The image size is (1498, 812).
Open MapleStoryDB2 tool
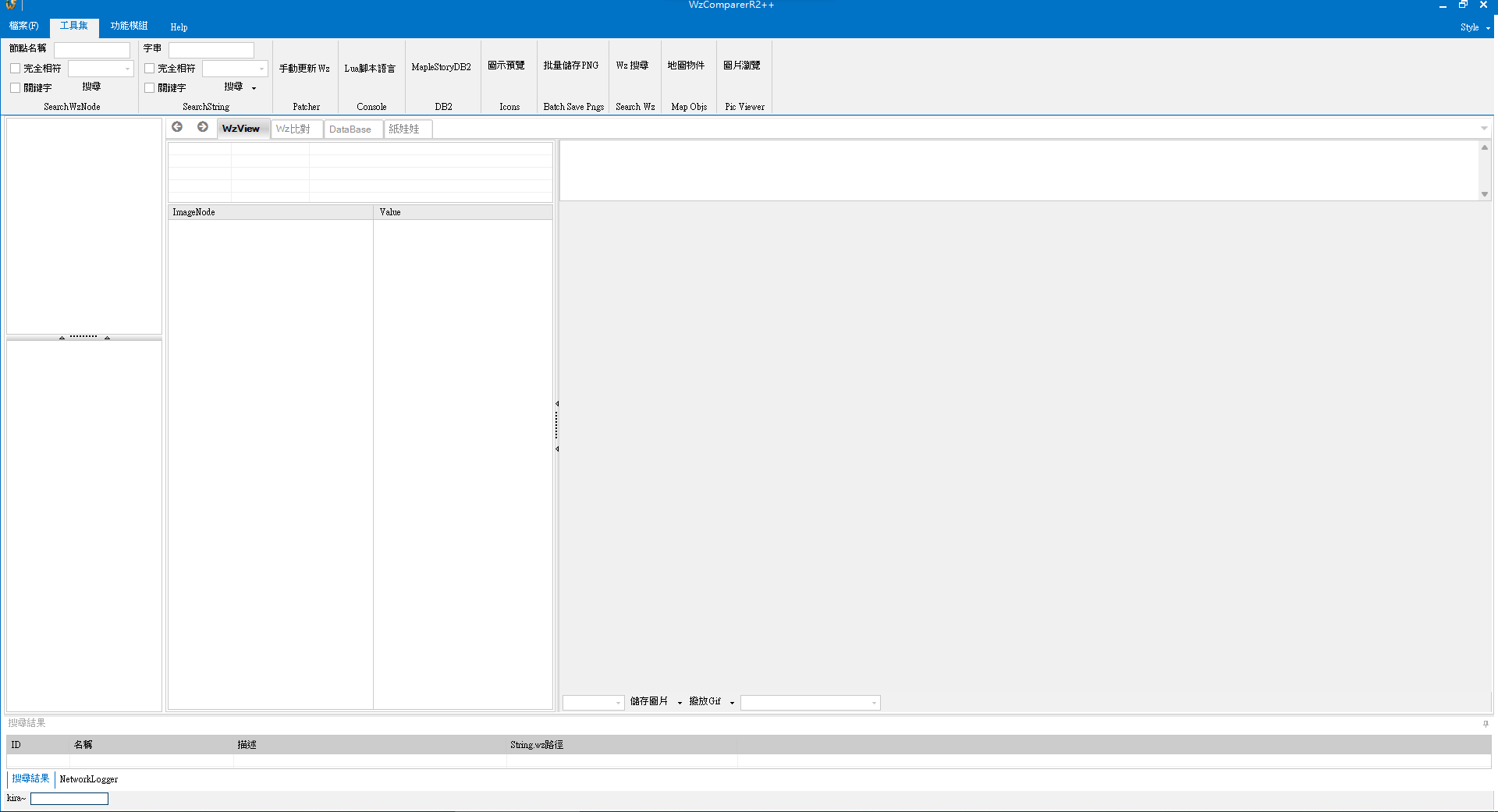(442, 68)
